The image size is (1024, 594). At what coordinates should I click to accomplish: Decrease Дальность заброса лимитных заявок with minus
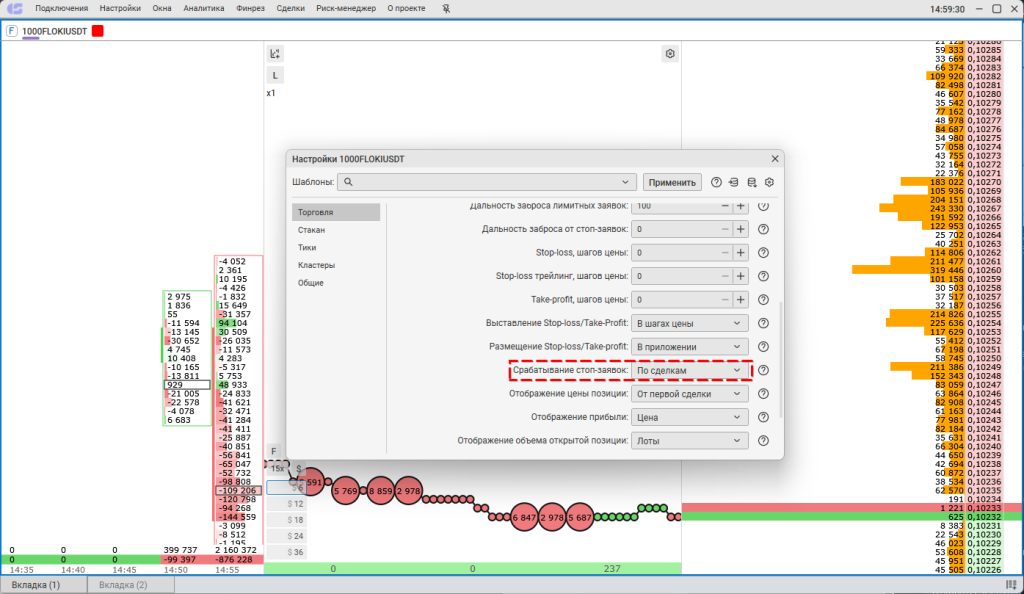pyautogui.click(x=725, y=205)
